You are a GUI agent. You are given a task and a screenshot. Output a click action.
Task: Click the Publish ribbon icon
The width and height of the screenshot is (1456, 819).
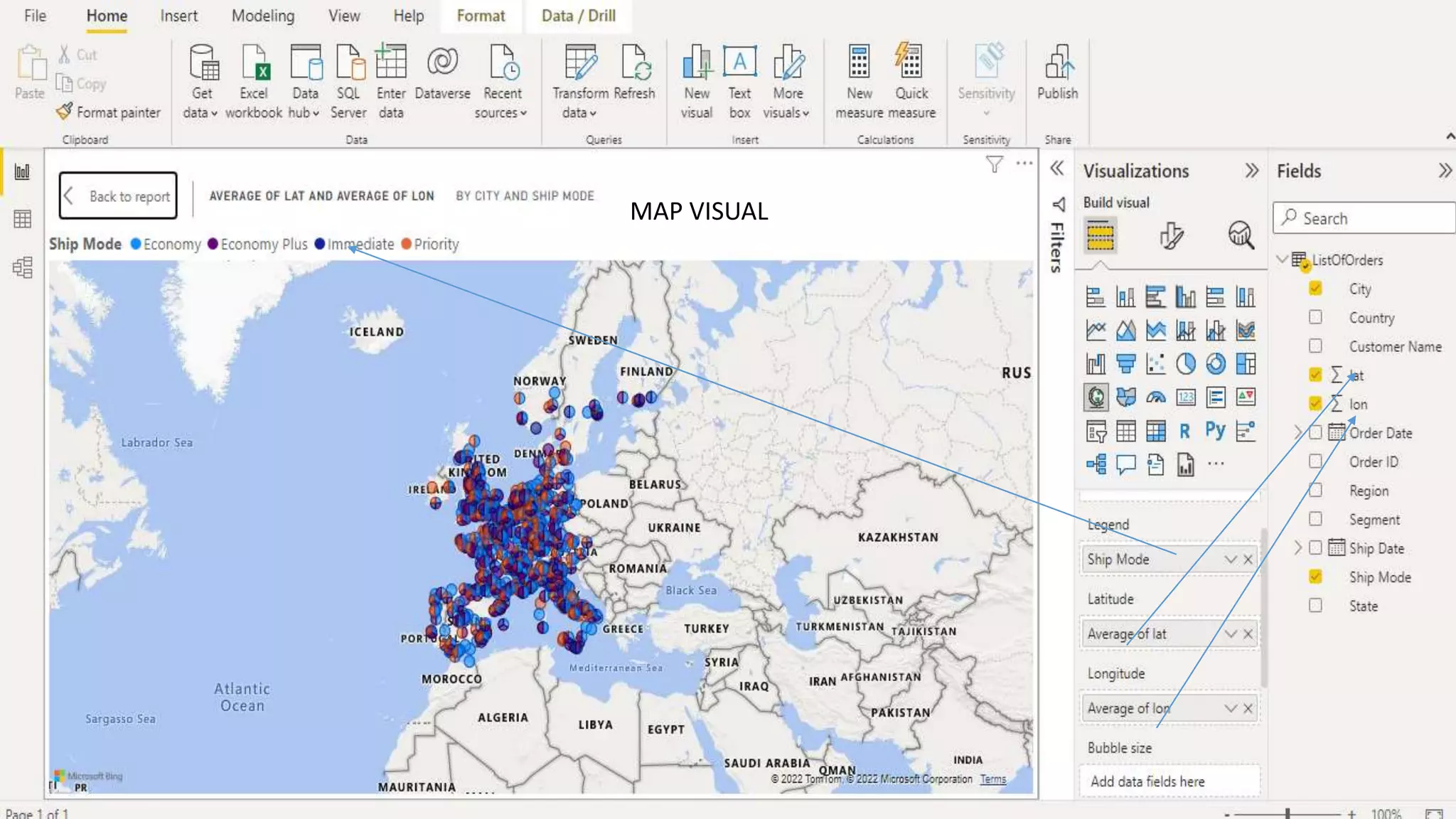[x=1057, y=72]
